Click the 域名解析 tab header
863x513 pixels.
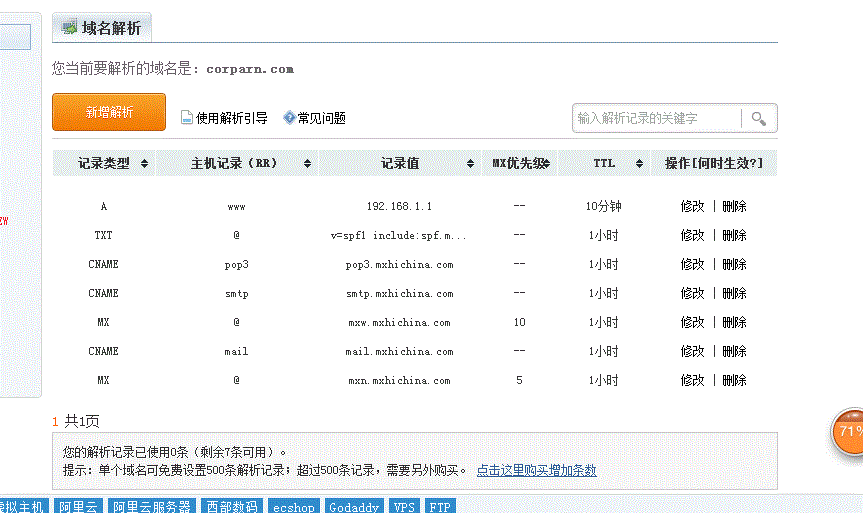pyautogui.click(x=102, y=28)
